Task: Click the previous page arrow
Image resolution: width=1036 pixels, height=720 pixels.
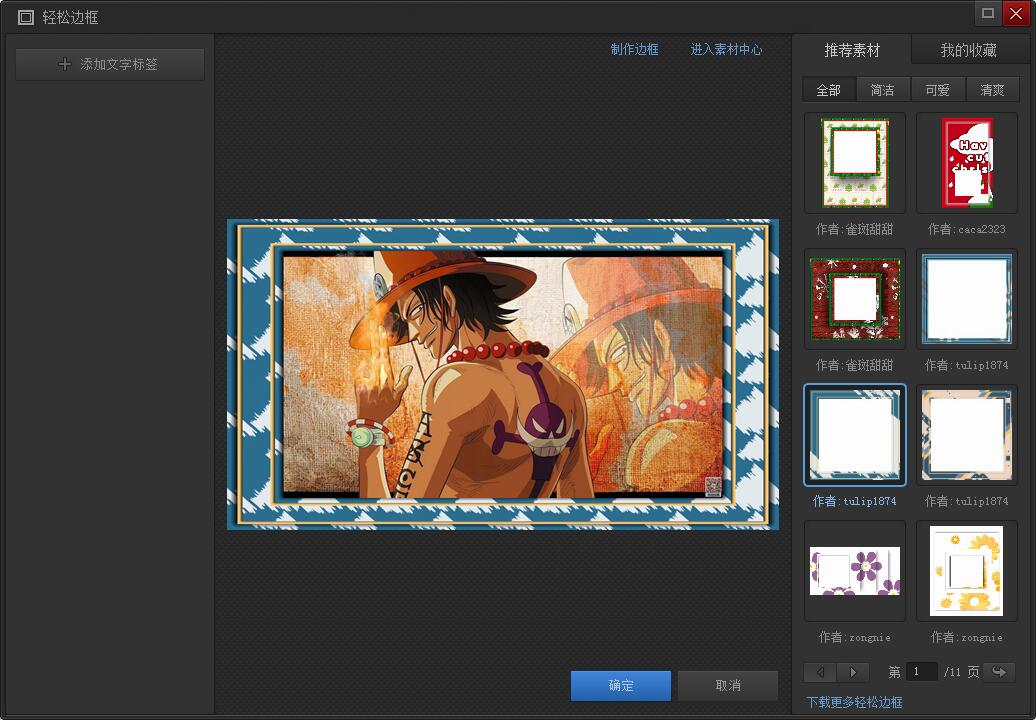Action: click(818, 672)
